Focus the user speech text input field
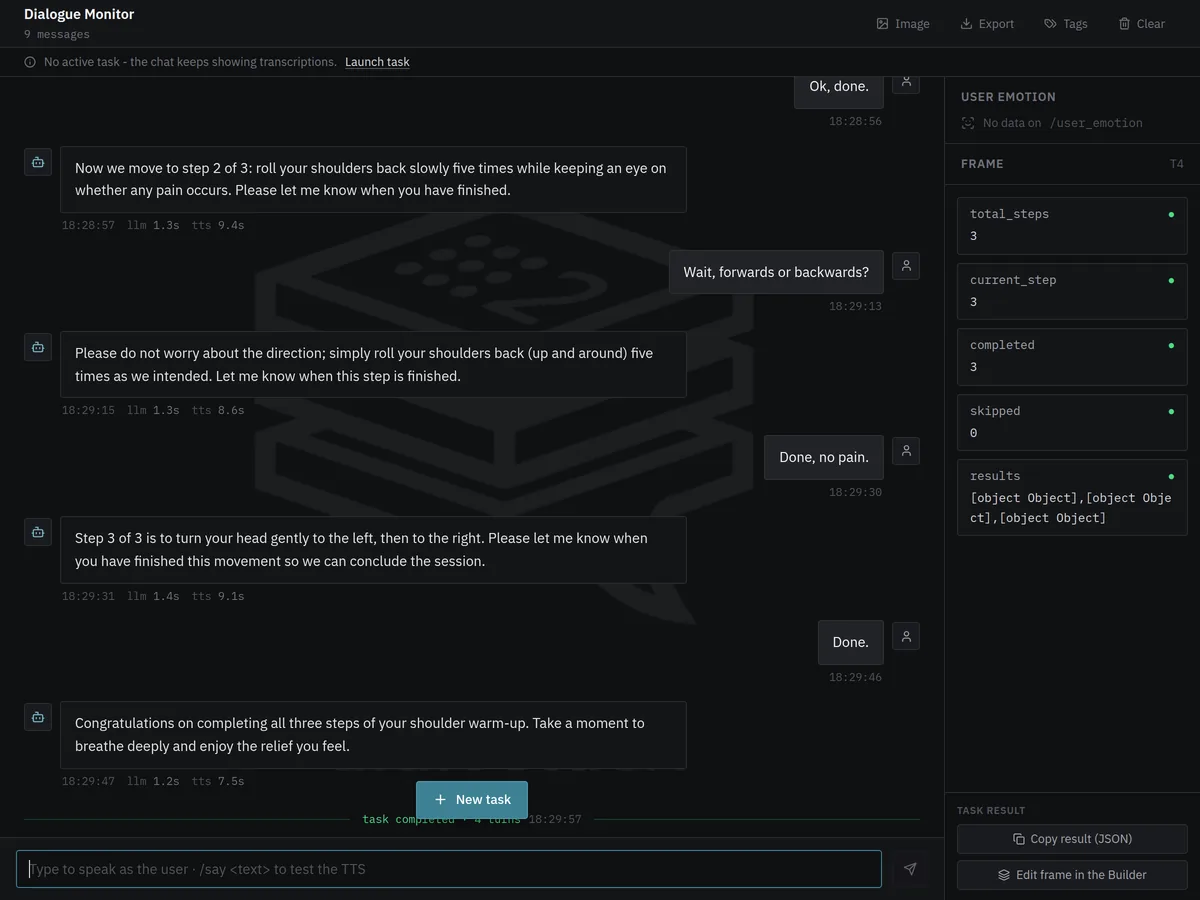The height and width of the screenshot is (900, 1200). click(x=449, y=869)
